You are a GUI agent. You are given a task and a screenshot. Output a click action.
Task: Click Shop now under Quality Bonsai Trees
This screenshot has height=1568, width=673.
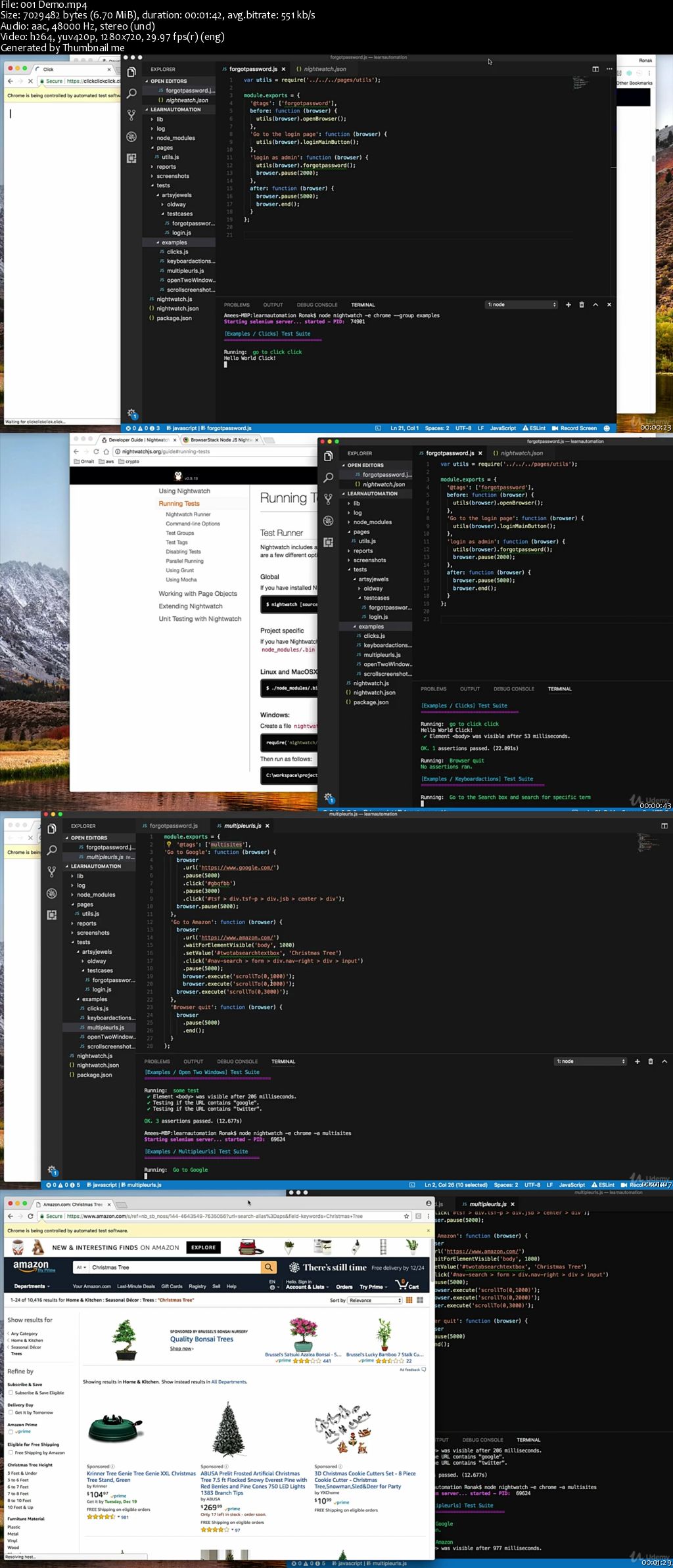[x=181, y=1349]
